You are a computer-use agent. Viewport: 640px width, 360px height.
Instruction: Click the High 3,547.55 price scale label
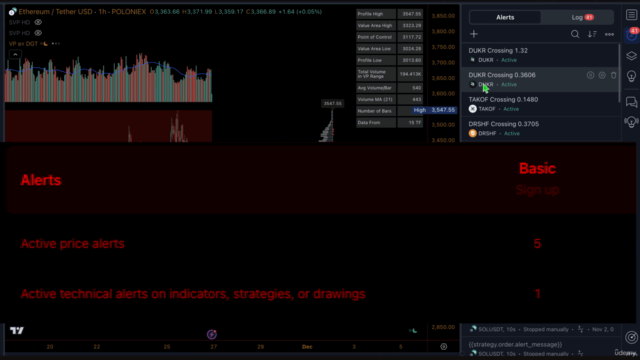pos(433,110)
